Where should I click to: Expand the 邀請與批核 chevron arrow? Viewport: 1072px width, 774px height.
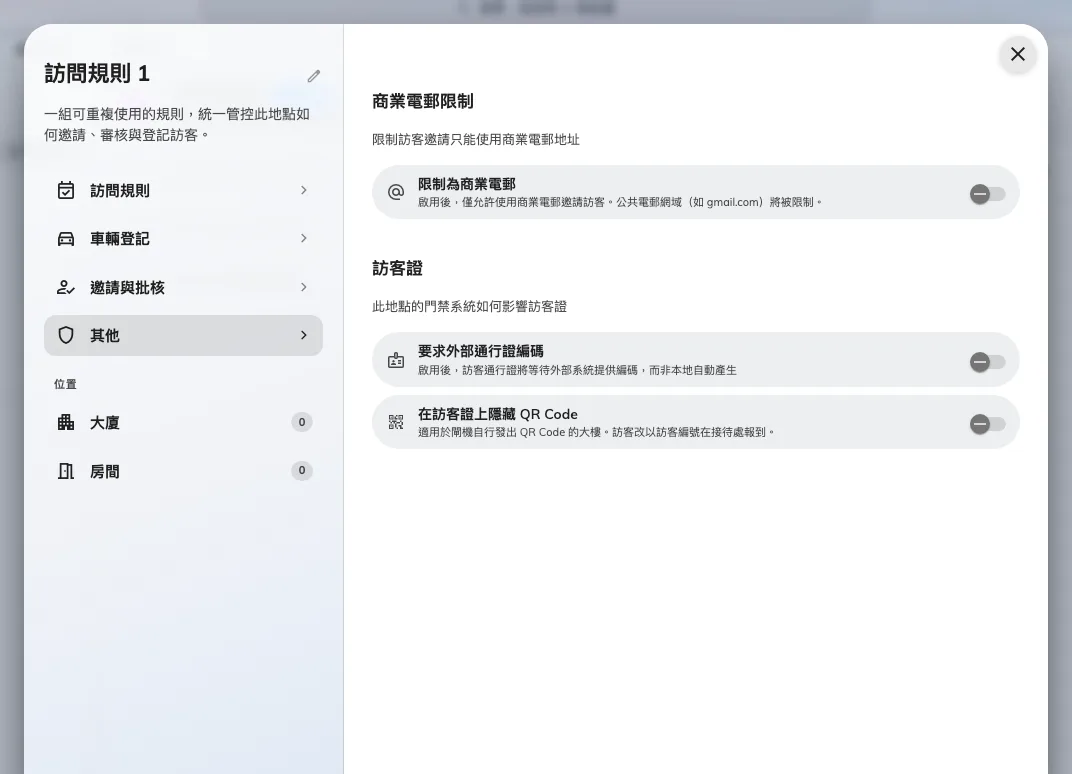(x=304, y=287)
